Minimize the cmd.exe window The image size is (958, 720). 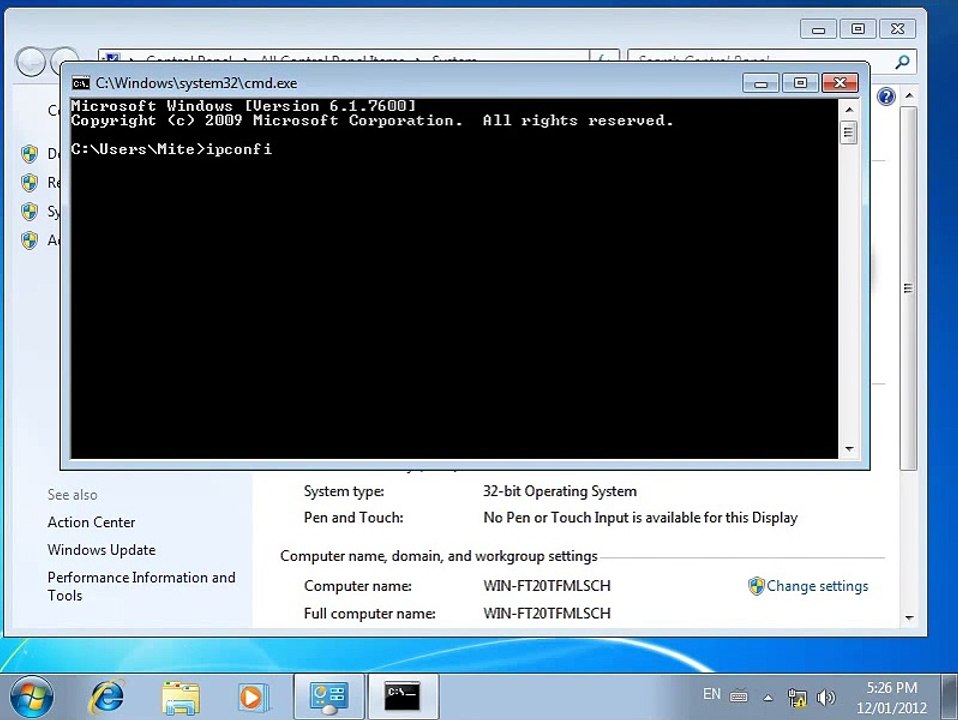(x=761, y=83)
